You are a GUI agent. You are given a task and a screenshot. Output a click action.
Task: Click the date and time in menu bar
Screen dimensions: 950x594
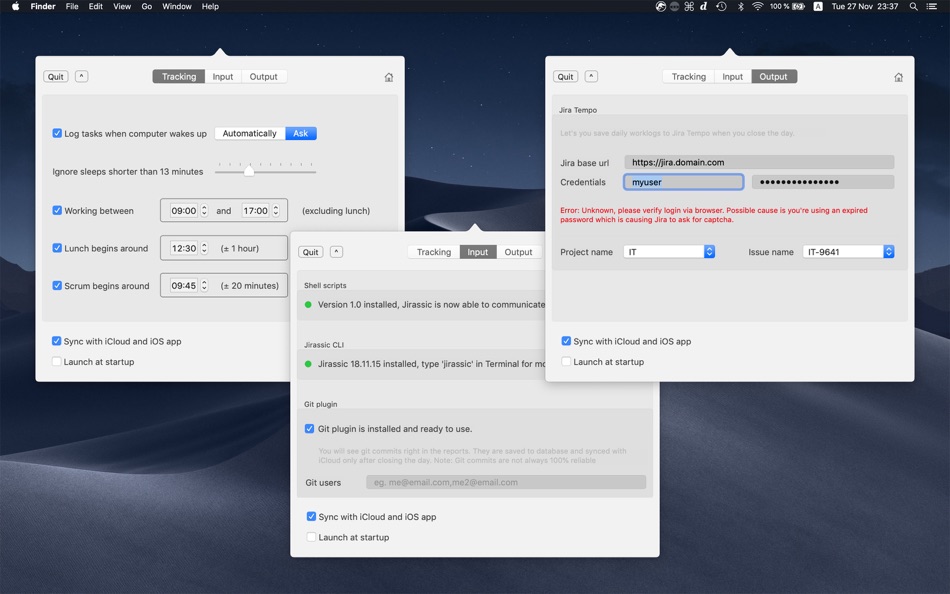click(865, 7)
